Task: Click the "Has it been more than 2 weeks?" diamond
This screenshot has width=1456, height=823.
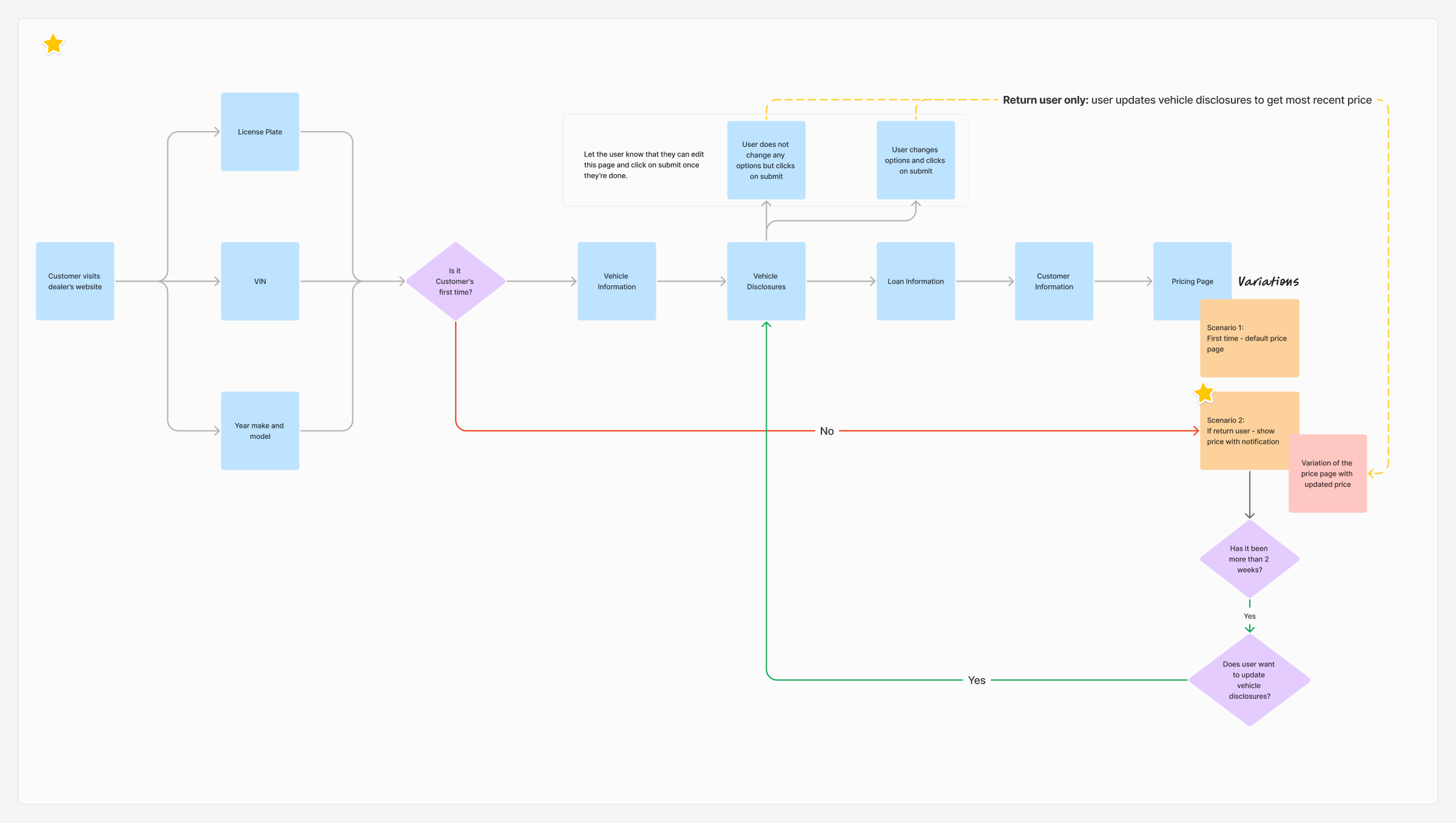Action: coord(1250,559)
